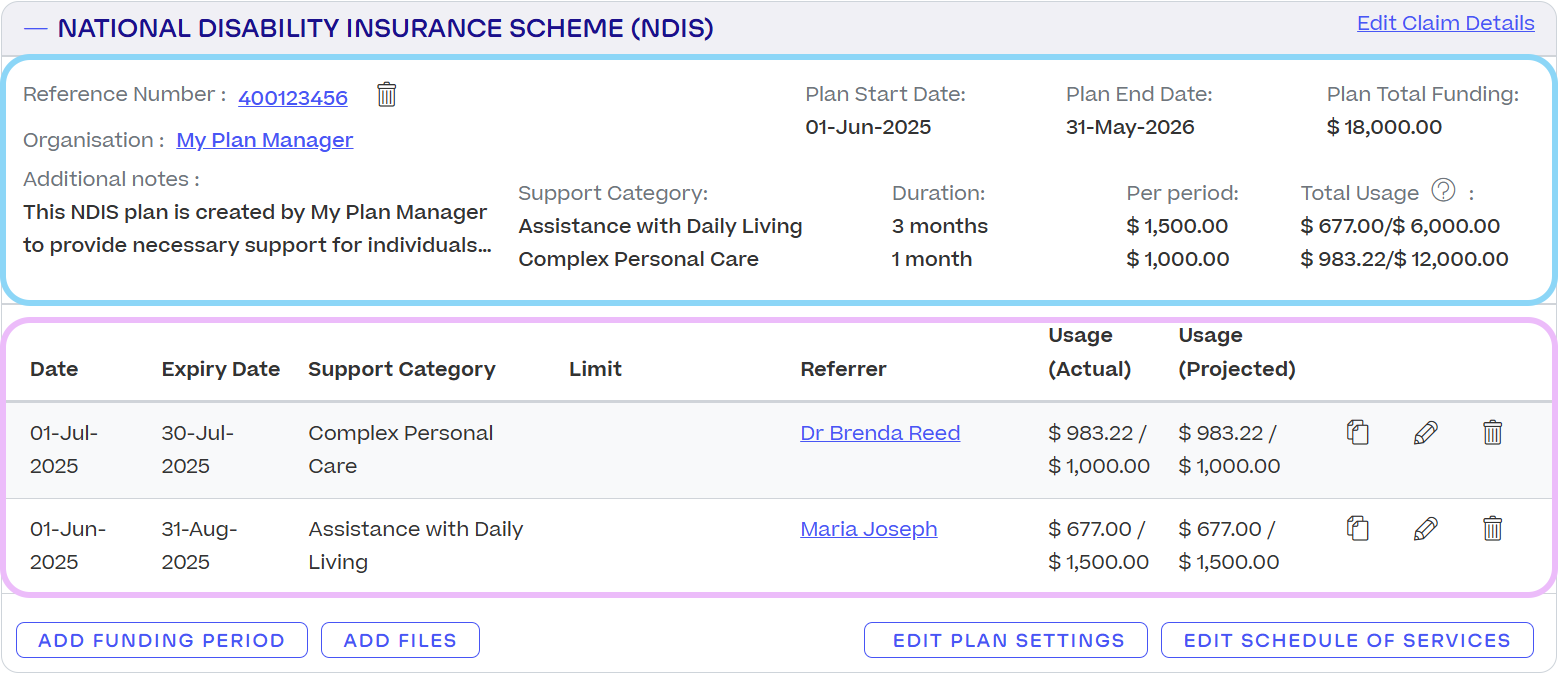Click the Add Funding Period button
The image size is (1558, 676).
coord(162,641)
